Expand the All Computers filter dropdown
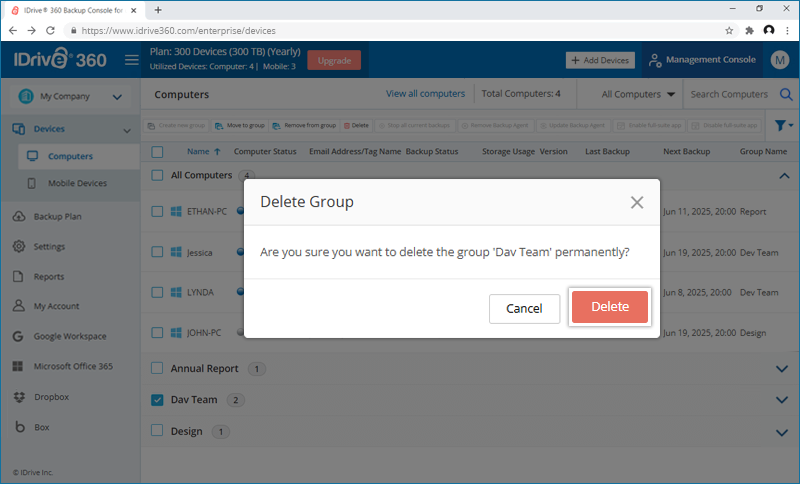800x484 pixels. (x=639, y=94)
